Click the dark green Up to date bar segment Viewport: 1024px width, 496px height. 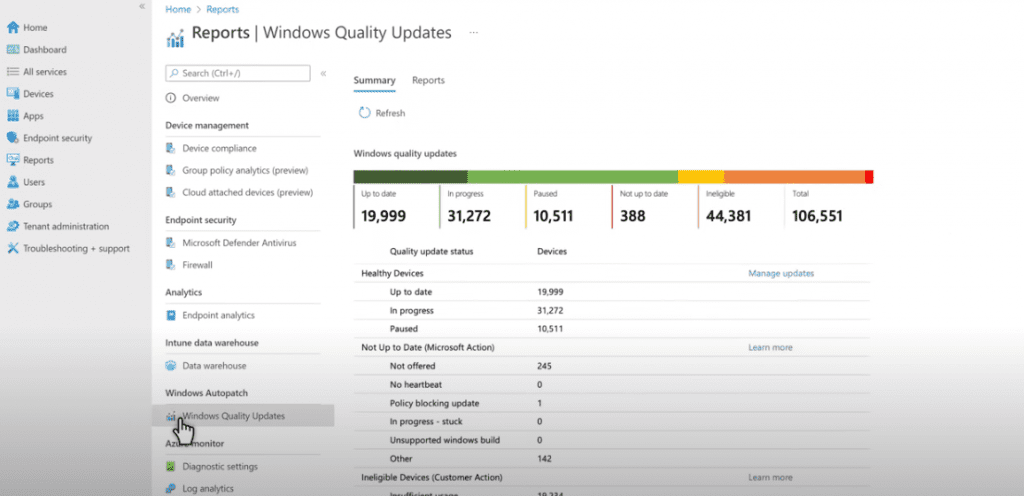410,177
